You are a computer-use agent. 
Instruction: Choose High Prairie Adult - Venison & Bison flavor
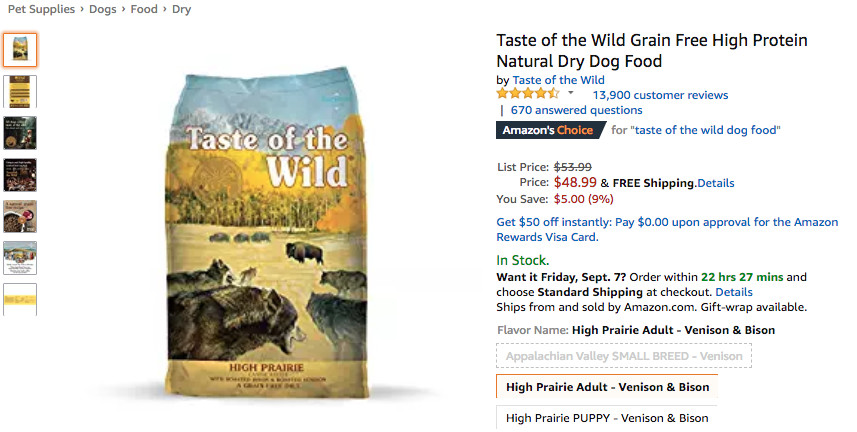[x=607, y=387]
